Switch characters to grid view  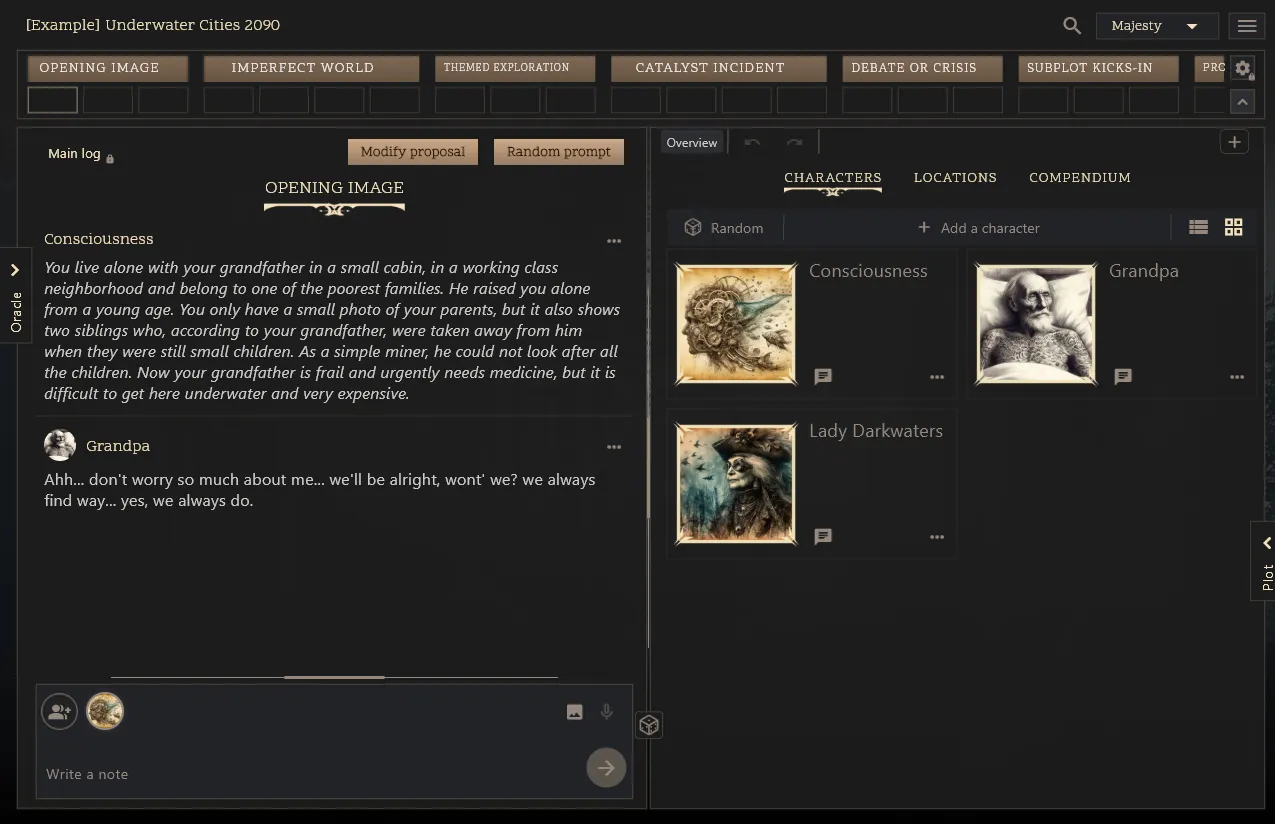1234,228
